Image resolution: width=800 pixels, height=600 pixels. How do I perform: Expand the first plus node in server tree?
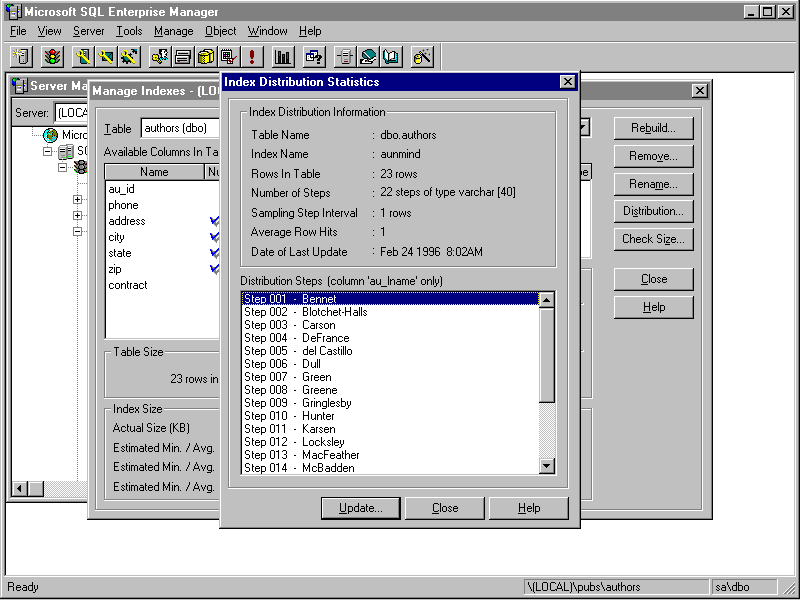(x=78, y=200)
